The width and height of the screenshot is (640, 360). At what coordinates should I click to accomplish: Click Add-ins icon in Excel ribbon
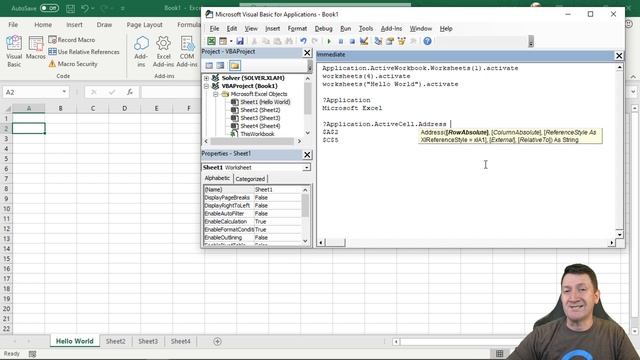[x=141, y=51]
